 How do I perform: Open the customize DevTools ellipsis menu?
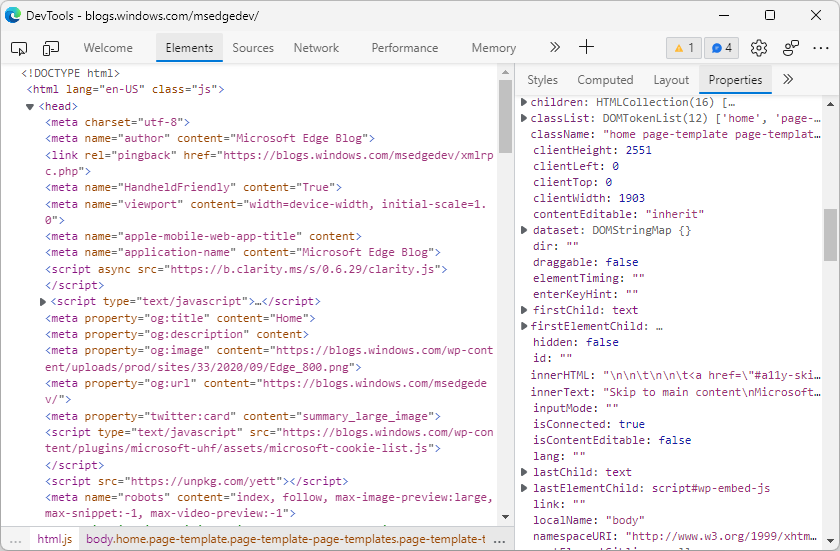pos(821,48)
